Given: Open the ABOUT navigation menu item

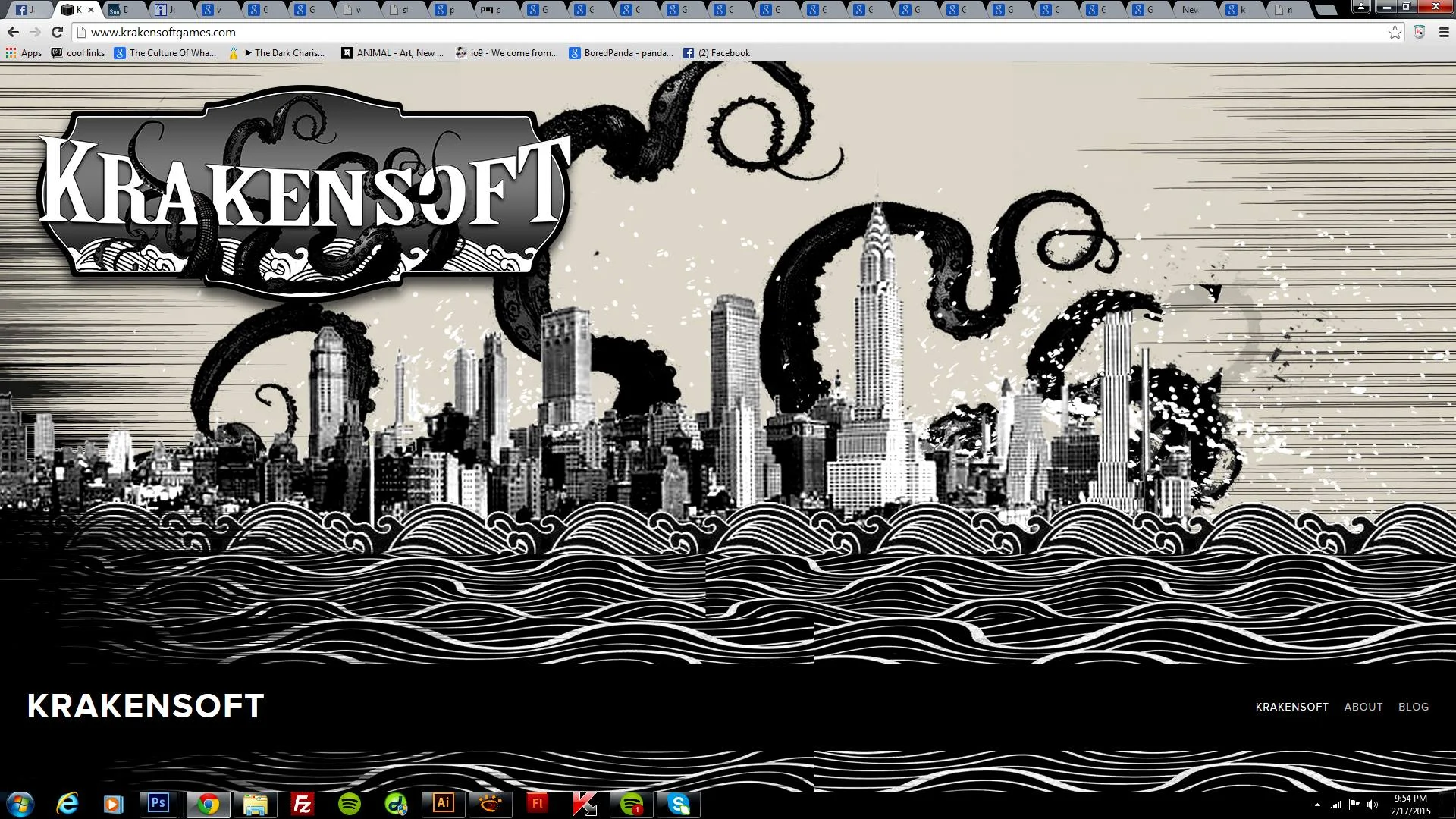Looking at the screenshot, I should click(x=1363, y=707).
